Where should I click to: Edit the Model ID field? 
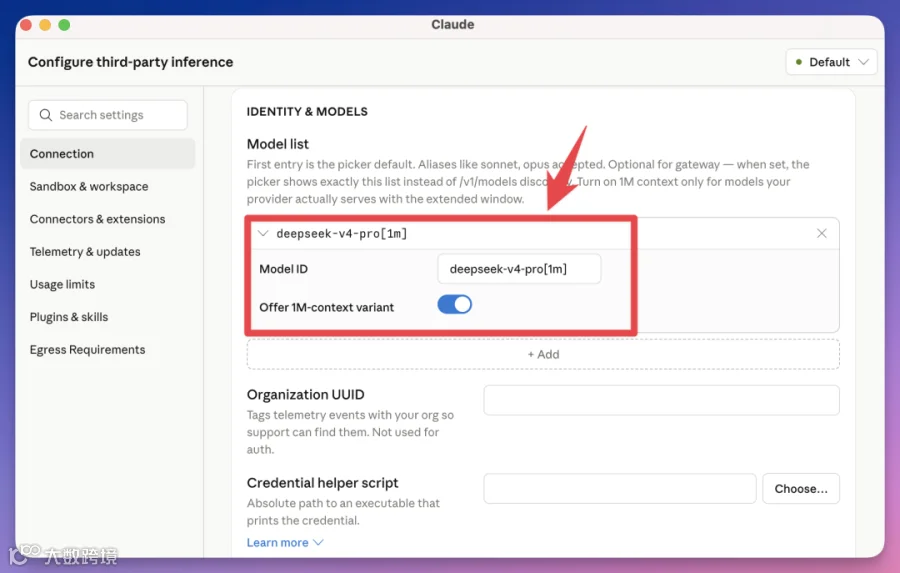click(519, 269)
